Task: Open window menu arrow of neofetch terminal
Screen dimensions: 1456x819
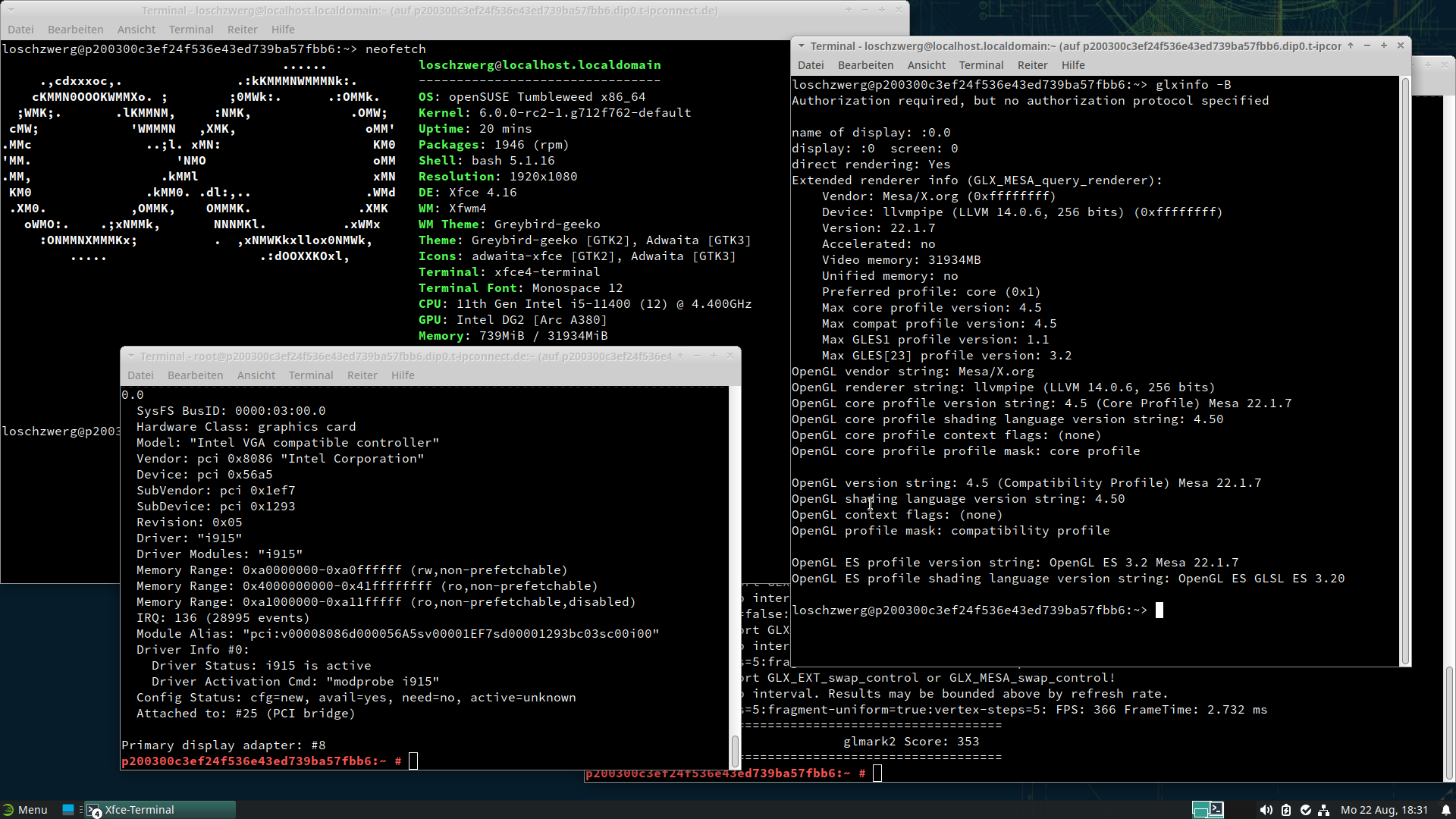Action: coord(11,10)
